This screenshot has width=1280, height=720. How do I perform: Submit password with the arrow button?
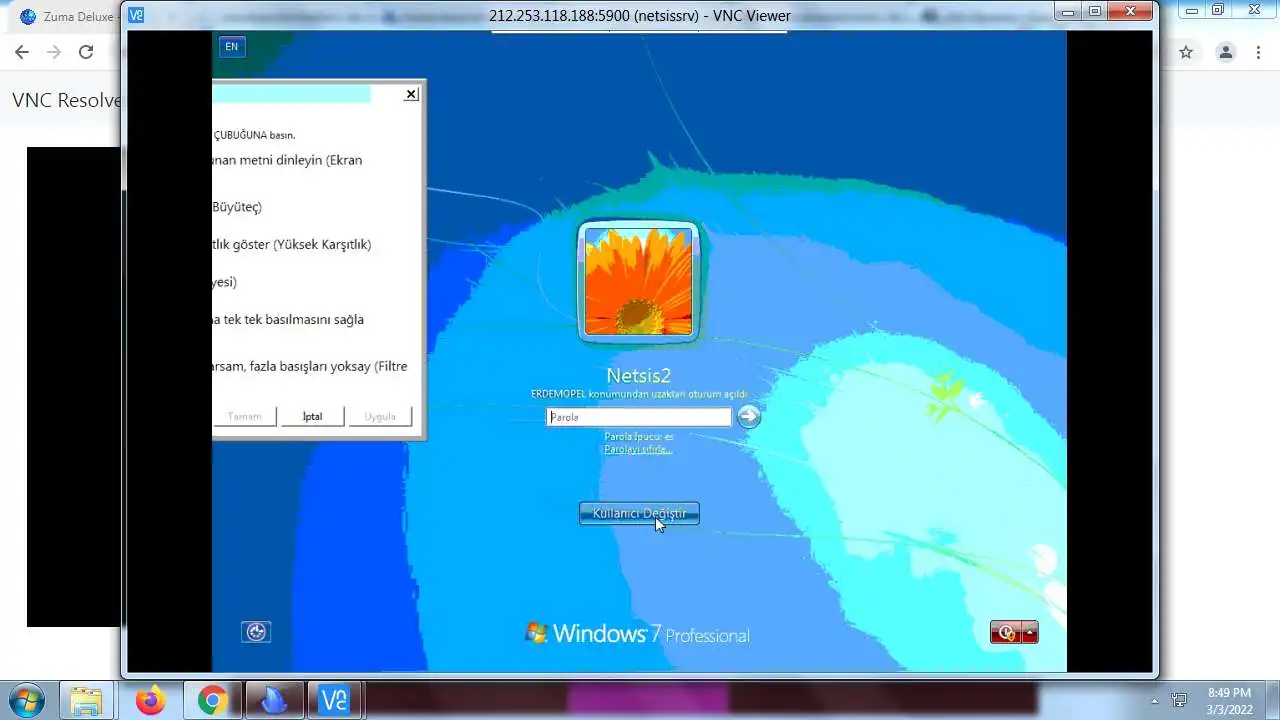click(748, 417)
